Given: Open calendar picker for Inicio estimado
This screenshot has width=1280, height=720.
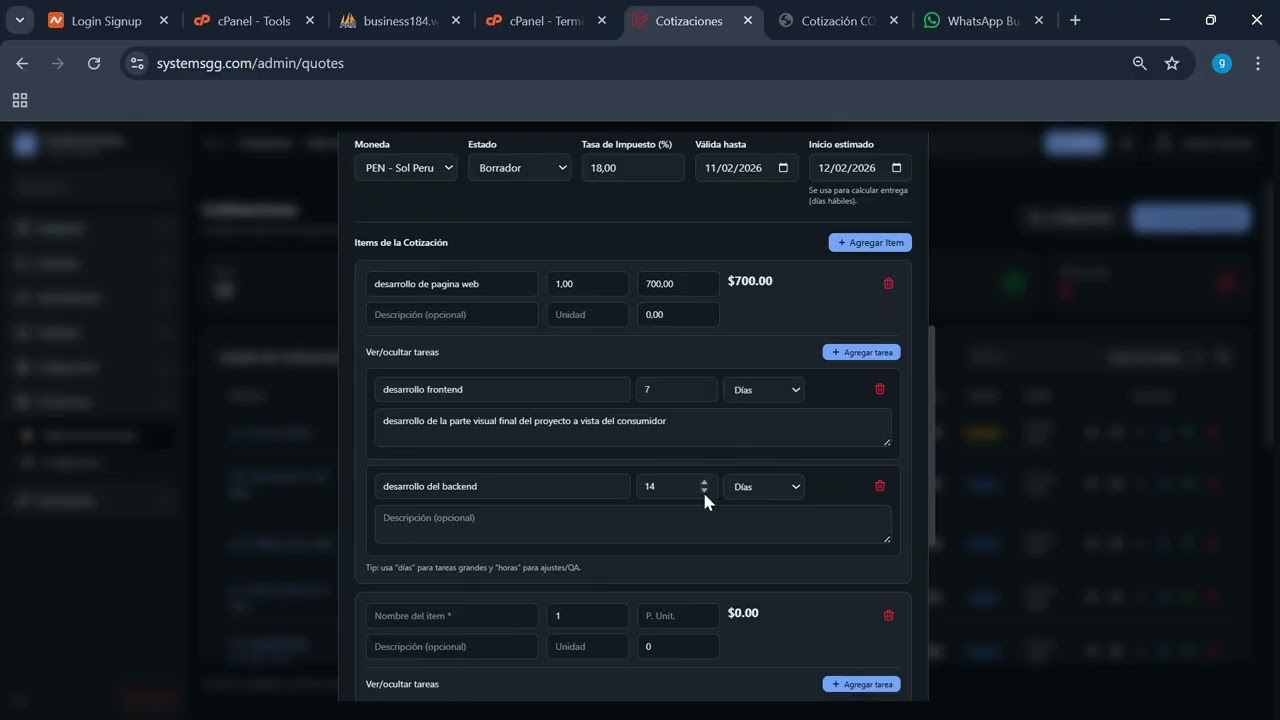Looking at the screenshot, I should click(897, 168).
